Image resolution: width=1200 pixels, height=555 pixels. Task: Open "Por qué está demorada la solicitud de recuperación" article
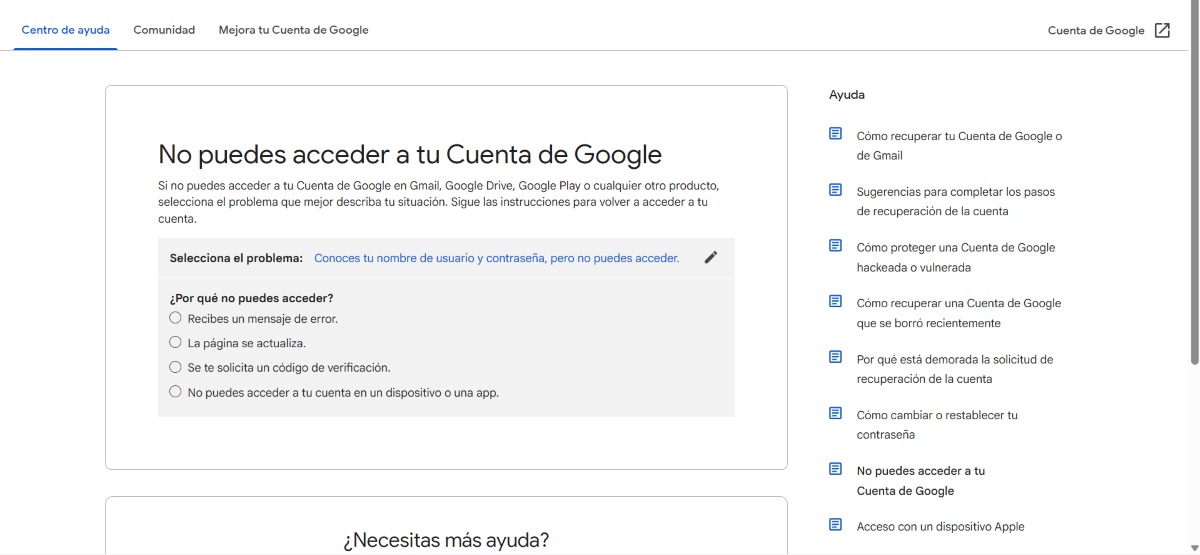tap(955, 370)
